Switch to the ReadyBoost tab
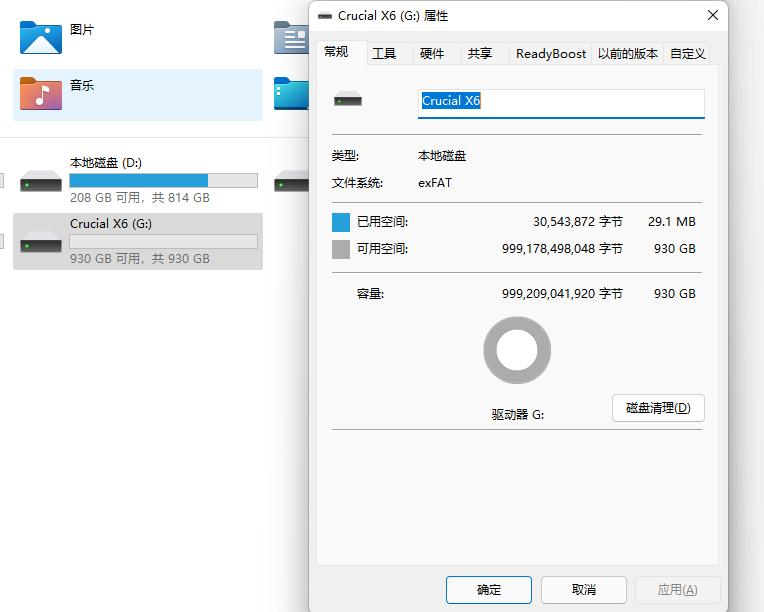Viewport: 764px width, 612px height. pyautogui.click(x=551, y=54)
